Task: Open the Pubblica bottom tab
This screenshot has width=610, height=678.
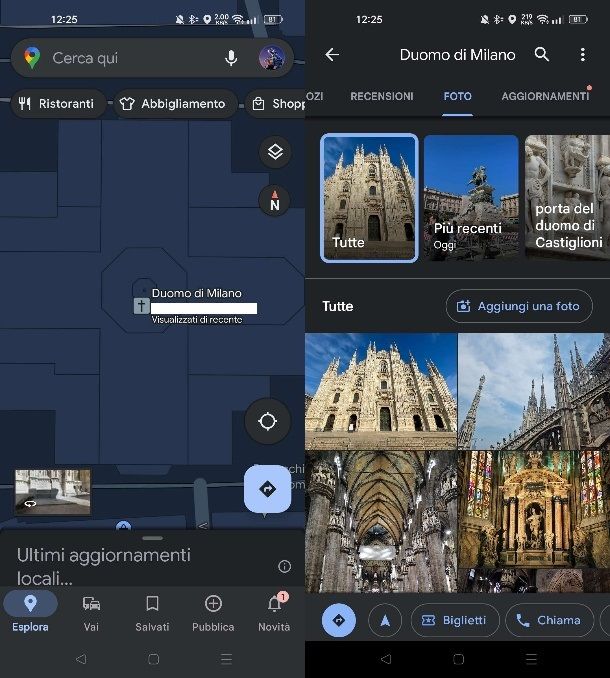Action: tap(213, 614)
